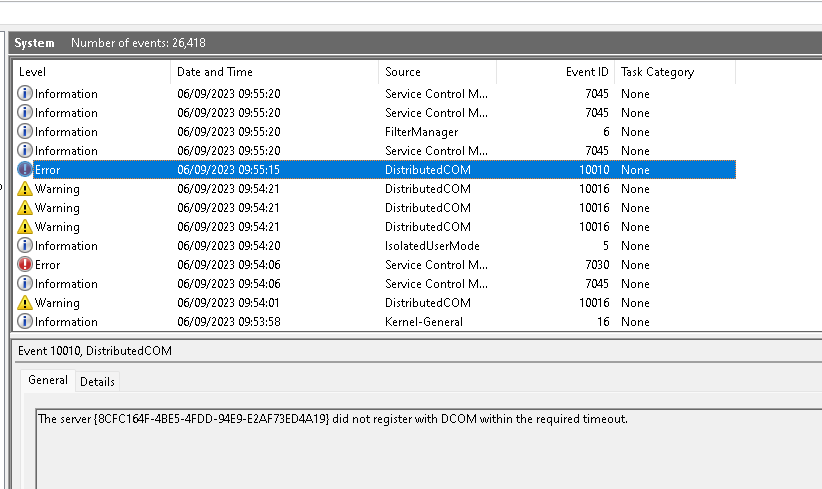Screen dimensions: 822x489
Task: Click the DistributedCOM source at 09:54:01
Action: pyautogui.click(x=428, y=303)
